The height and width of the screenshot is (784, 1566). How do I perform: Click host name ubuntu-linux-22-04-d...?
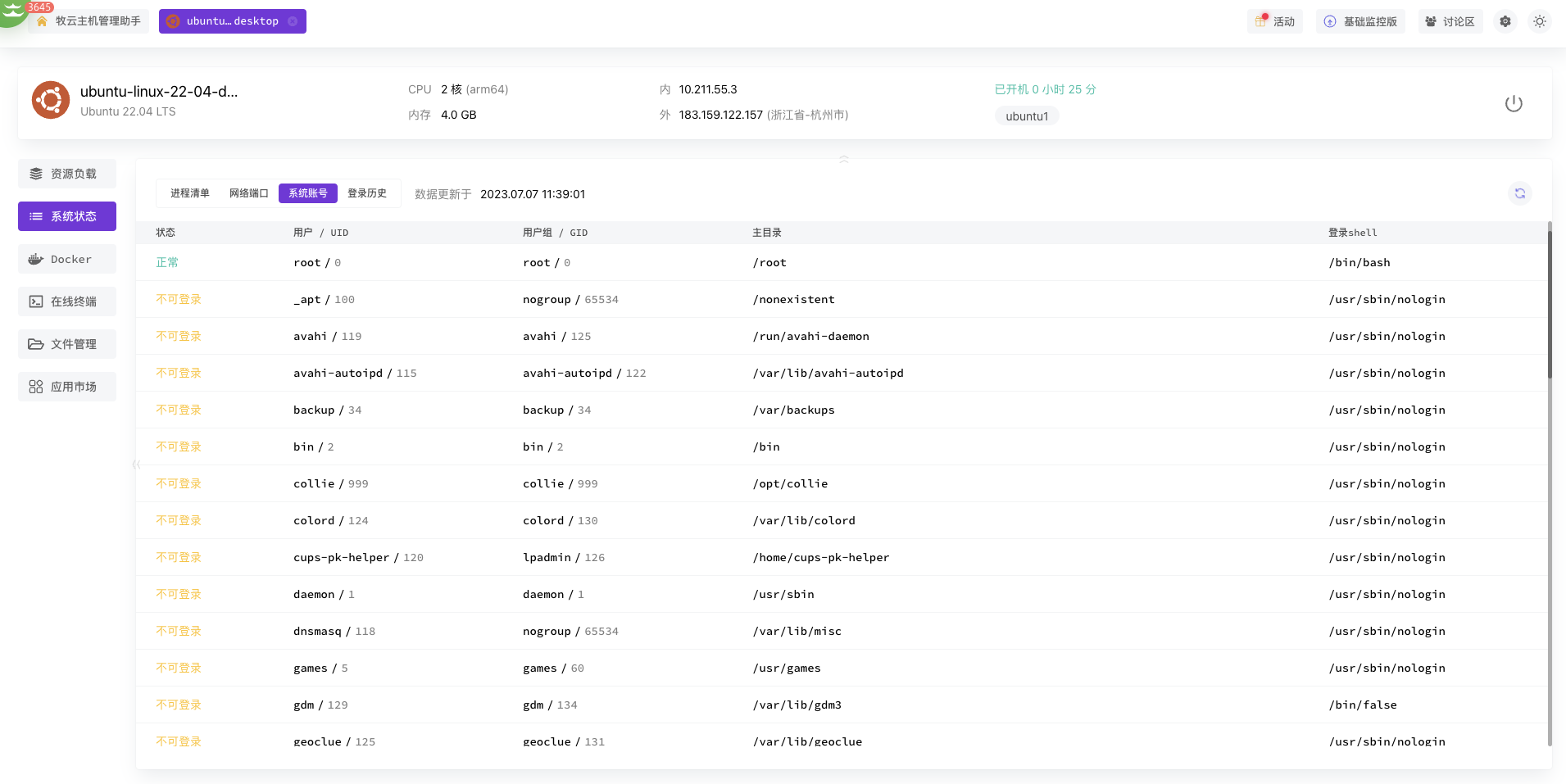(159, 92)
